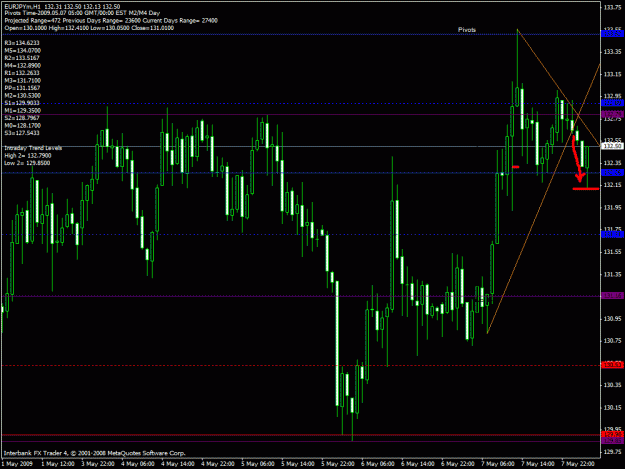The image size is (625, 469).
Task: Click the 133.35 price axis label
Action: 613,52
